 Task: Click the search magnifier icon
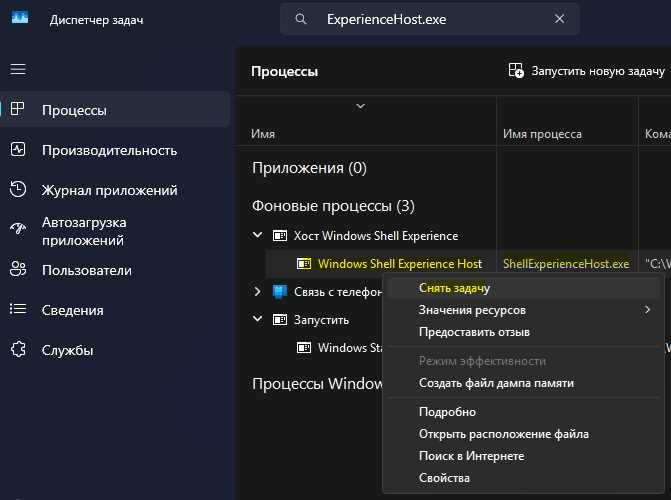(x=301, y=19)
